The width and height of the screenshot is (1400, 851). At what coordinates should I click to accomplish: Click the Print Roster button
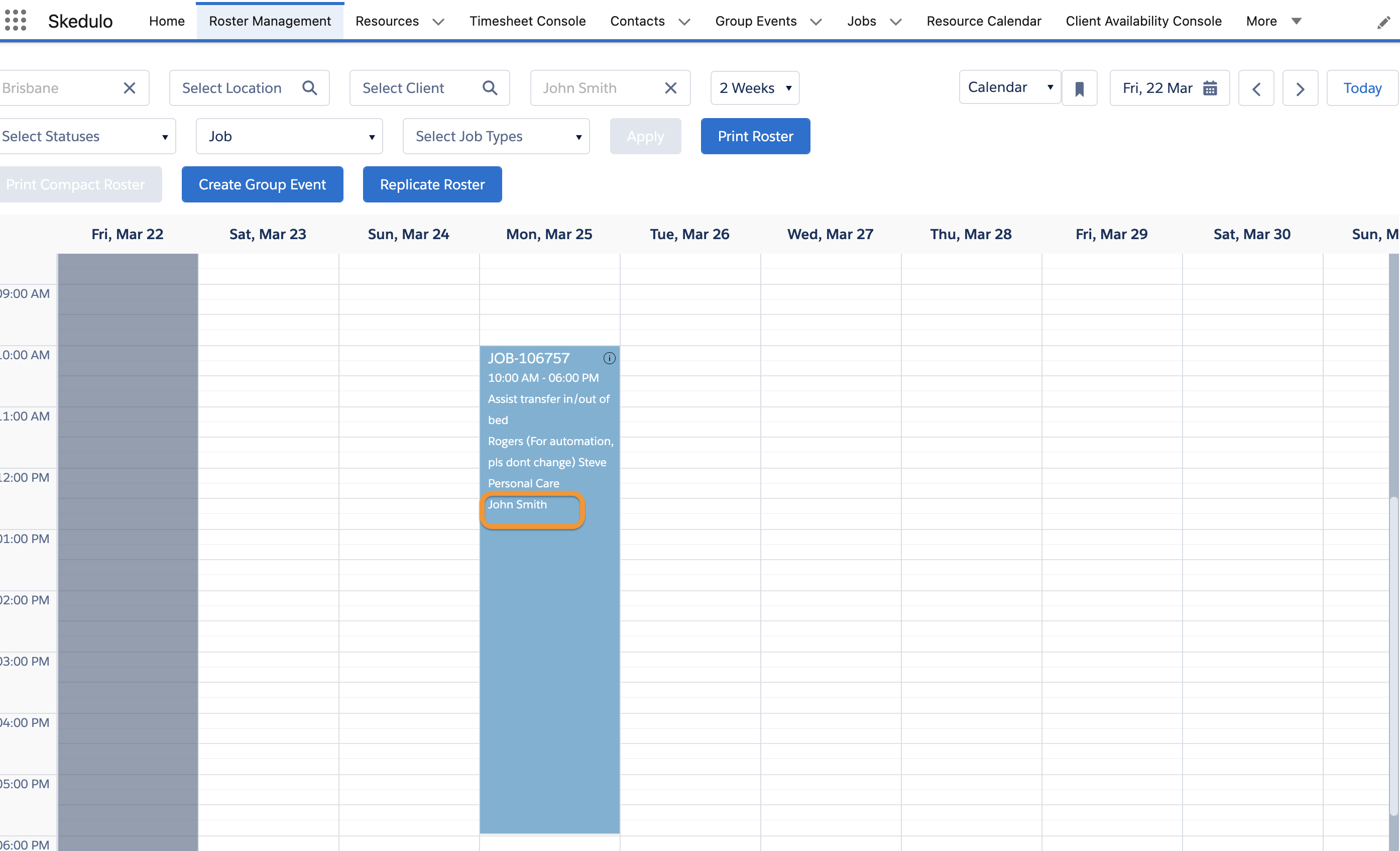(x=755, y=137)
